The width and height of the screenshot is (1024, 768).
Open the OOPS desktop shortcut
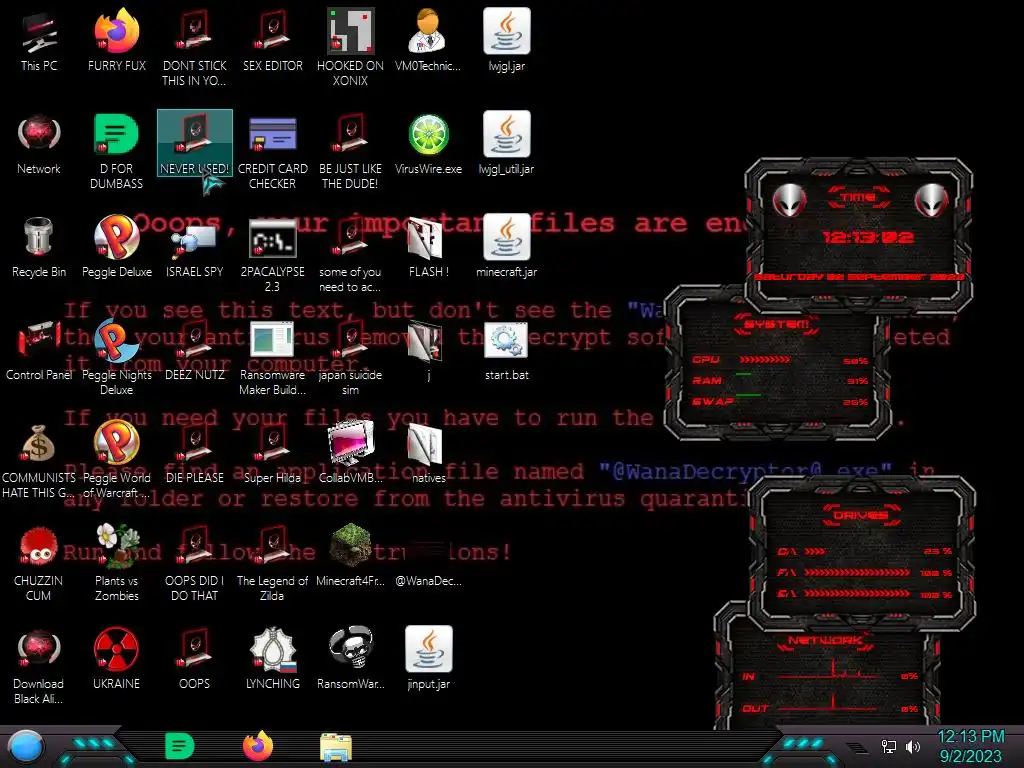[x=195, y=660]
